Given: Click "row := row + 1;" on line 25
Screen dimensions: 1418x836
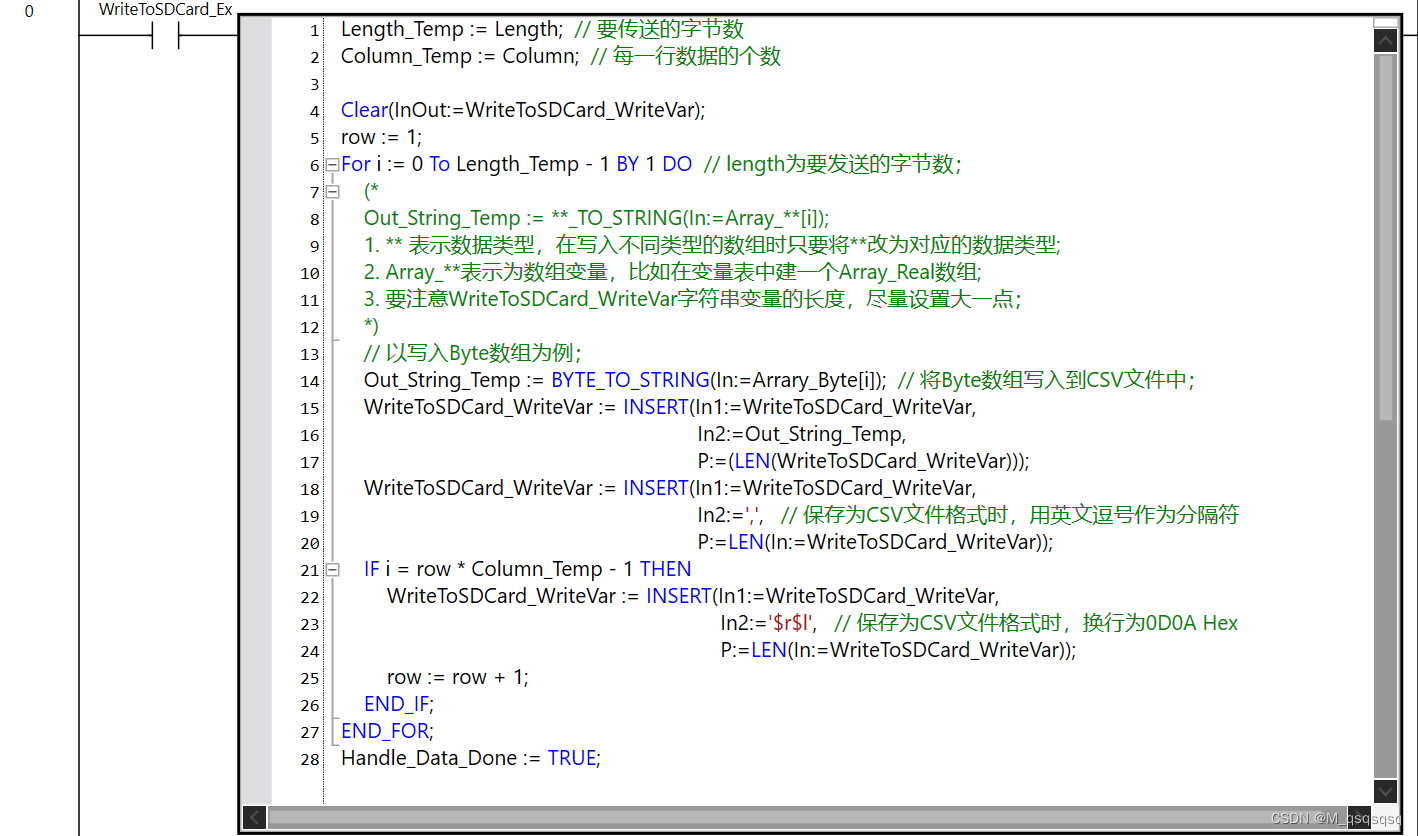Looking at the screenshot, I should (458, 678).
